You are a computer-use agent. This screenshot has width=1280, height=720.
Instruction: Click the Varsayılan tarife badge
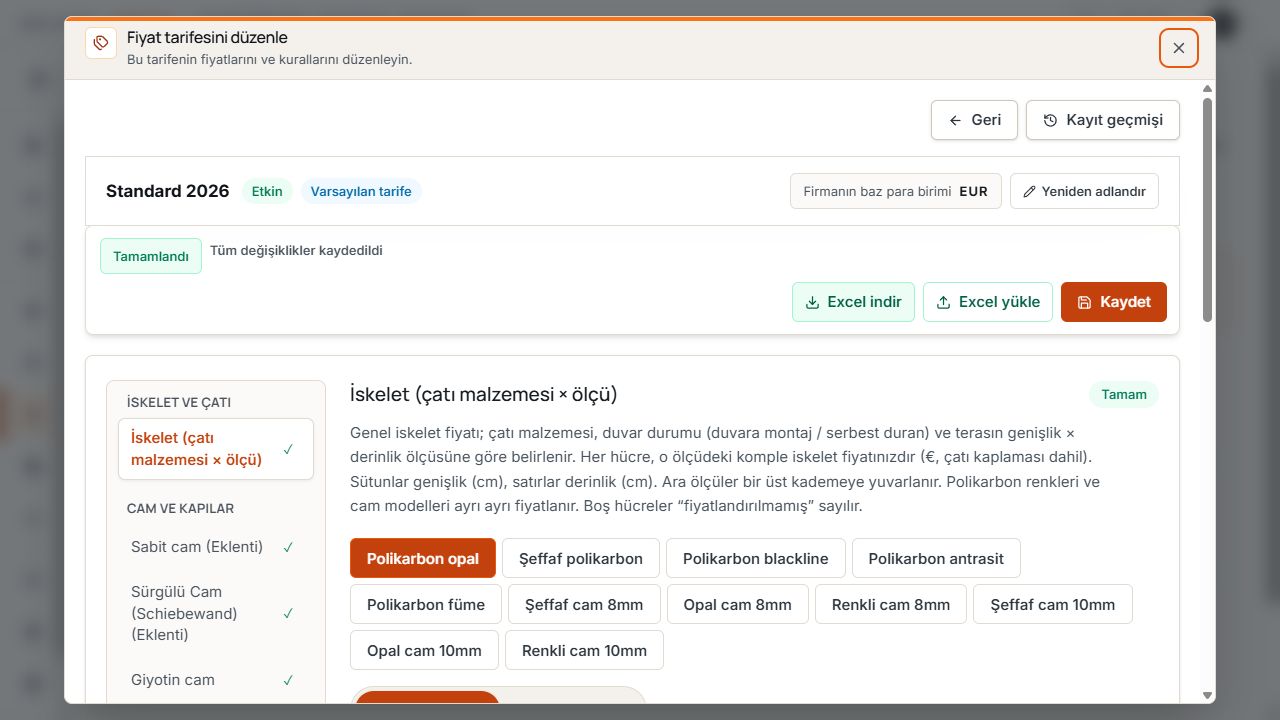tap(361, 191)
